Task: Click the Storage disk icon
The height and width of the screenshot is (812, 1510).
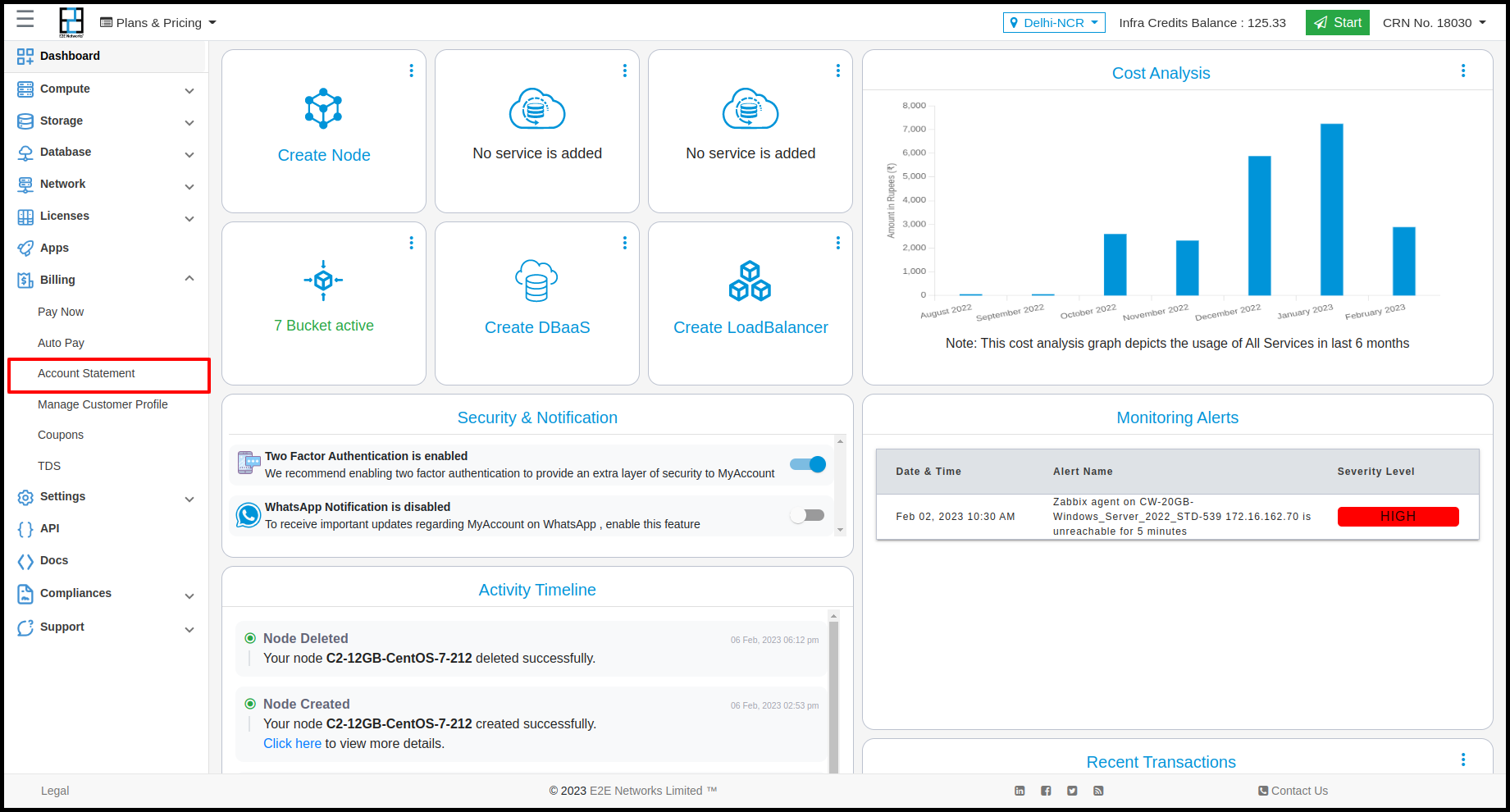Action: pyautogui.click(x=25, y=121)
